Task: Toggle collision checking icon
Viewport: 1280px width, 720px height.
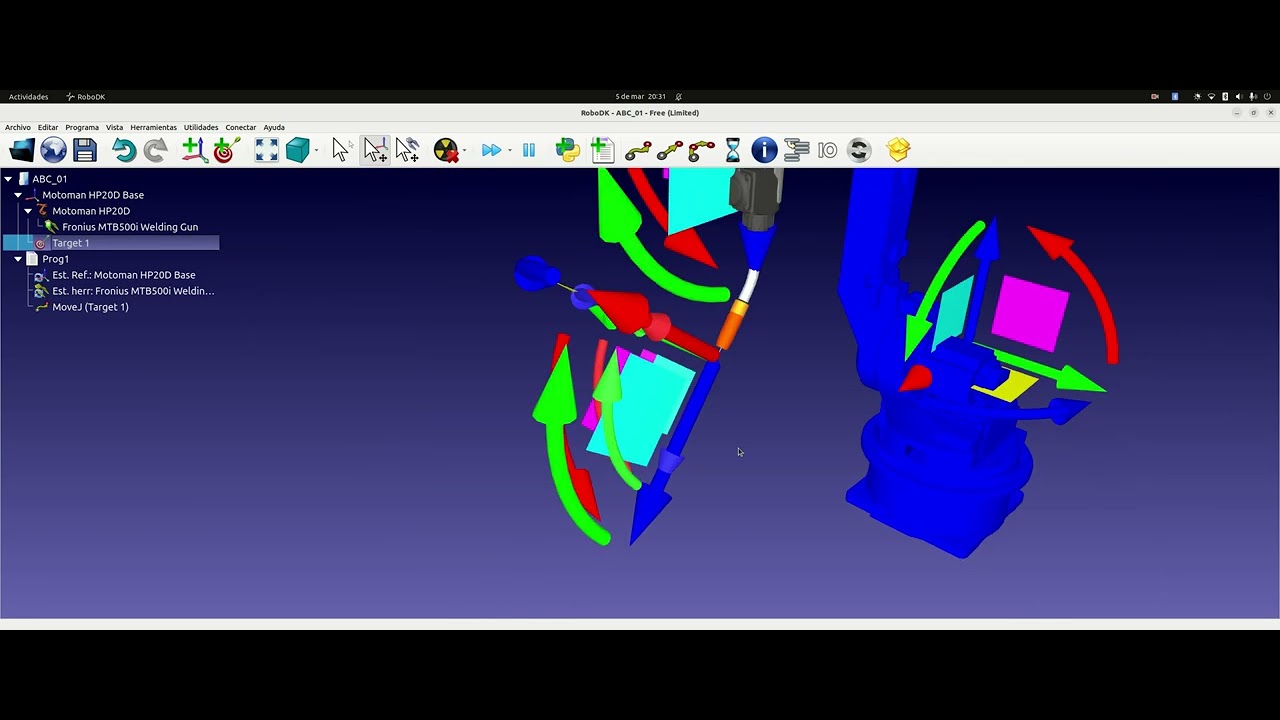Action: click(x=446, y=150)
